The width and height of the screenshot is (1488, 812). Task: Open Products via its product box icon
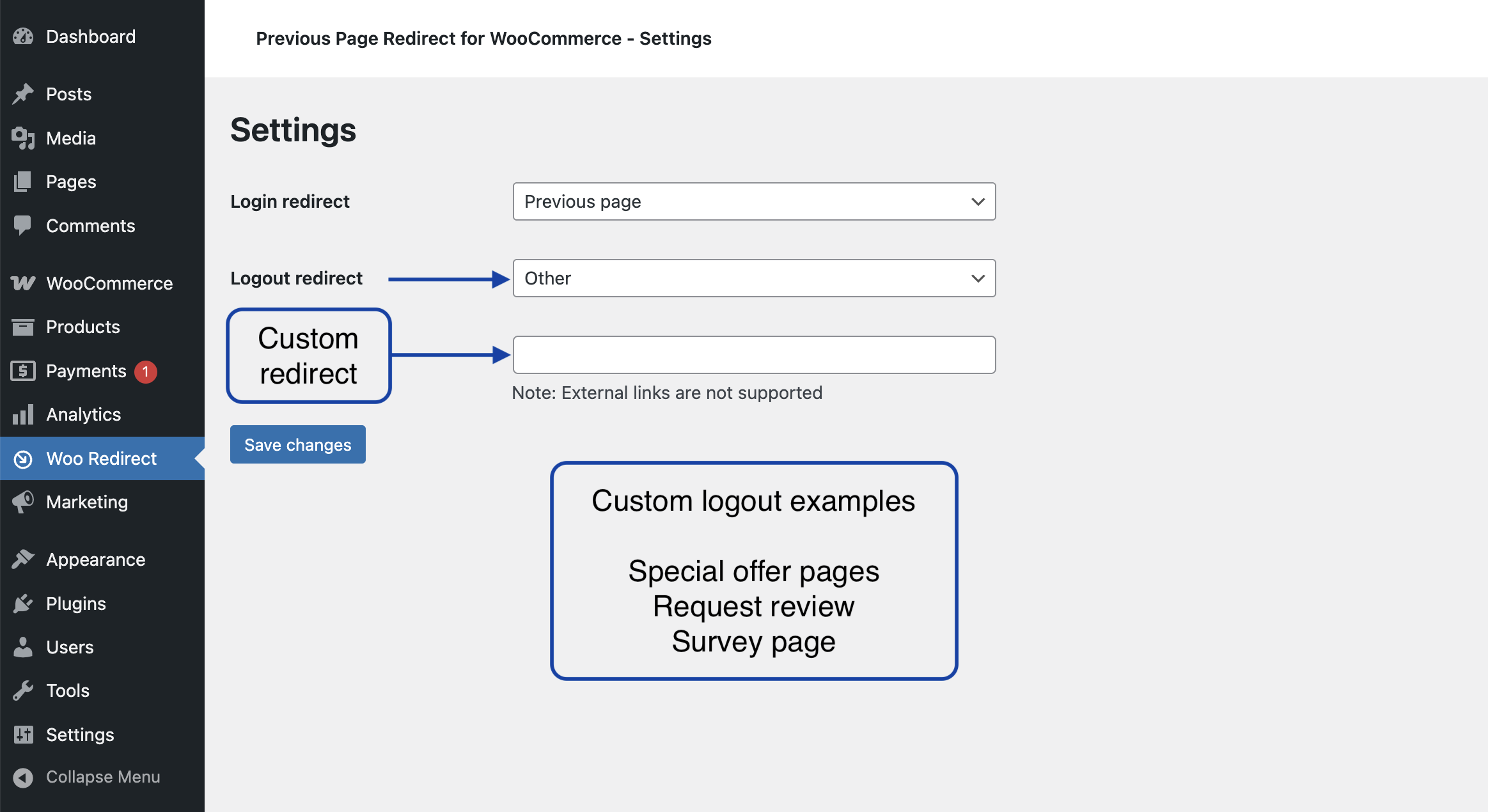point(23,327)
